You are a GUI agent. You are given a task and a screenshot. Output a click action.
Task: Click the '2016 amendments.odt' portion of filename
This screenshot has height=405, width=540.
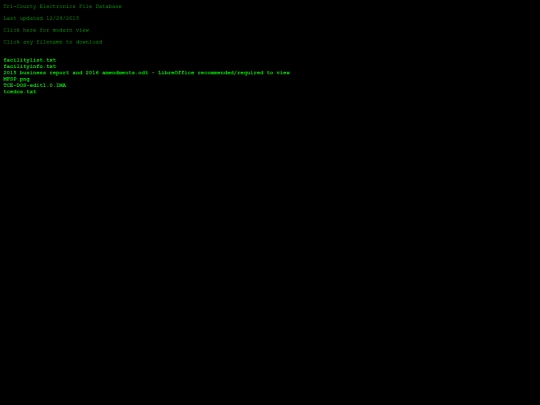pyautogui.click(x=117, y=73)
